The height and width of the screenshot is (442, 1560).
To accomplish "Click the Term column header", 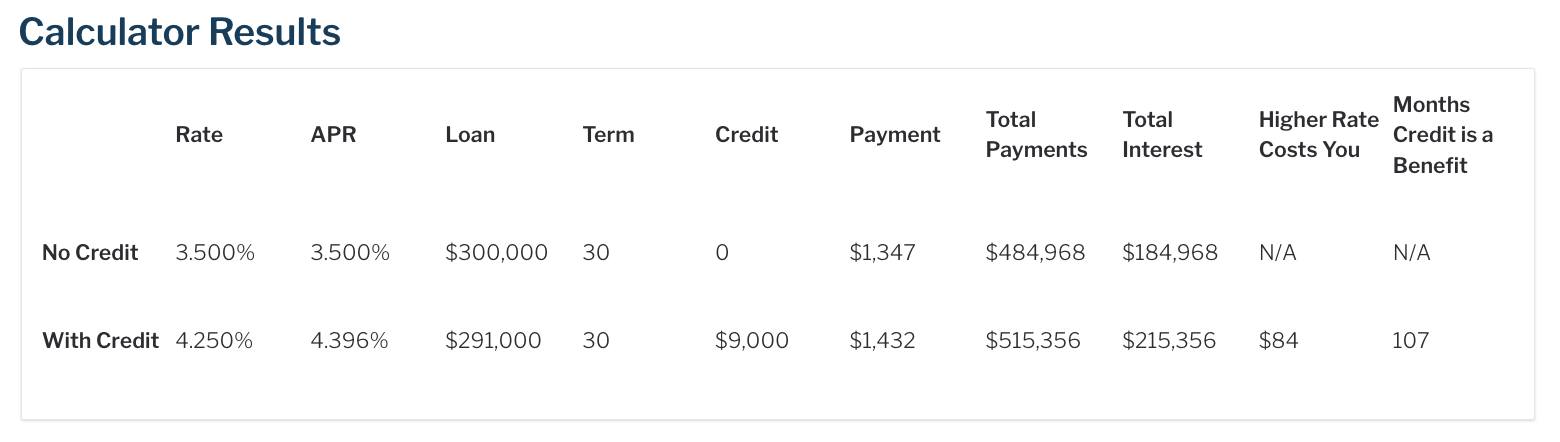I will click(608, 135).
